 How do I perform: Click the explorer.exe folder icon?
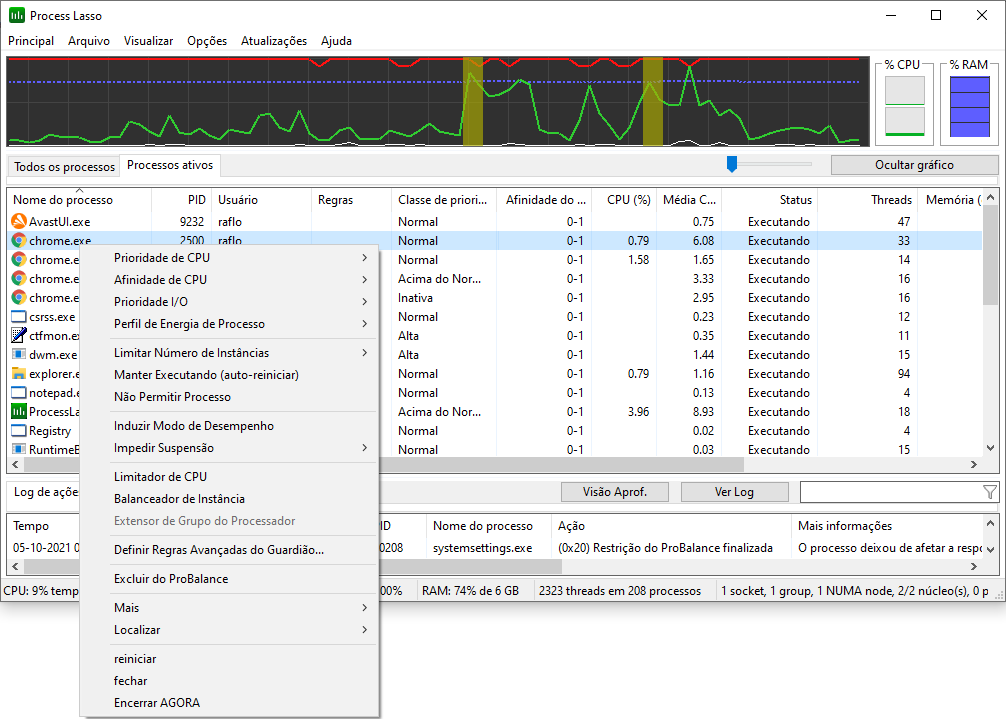point(19,373)
